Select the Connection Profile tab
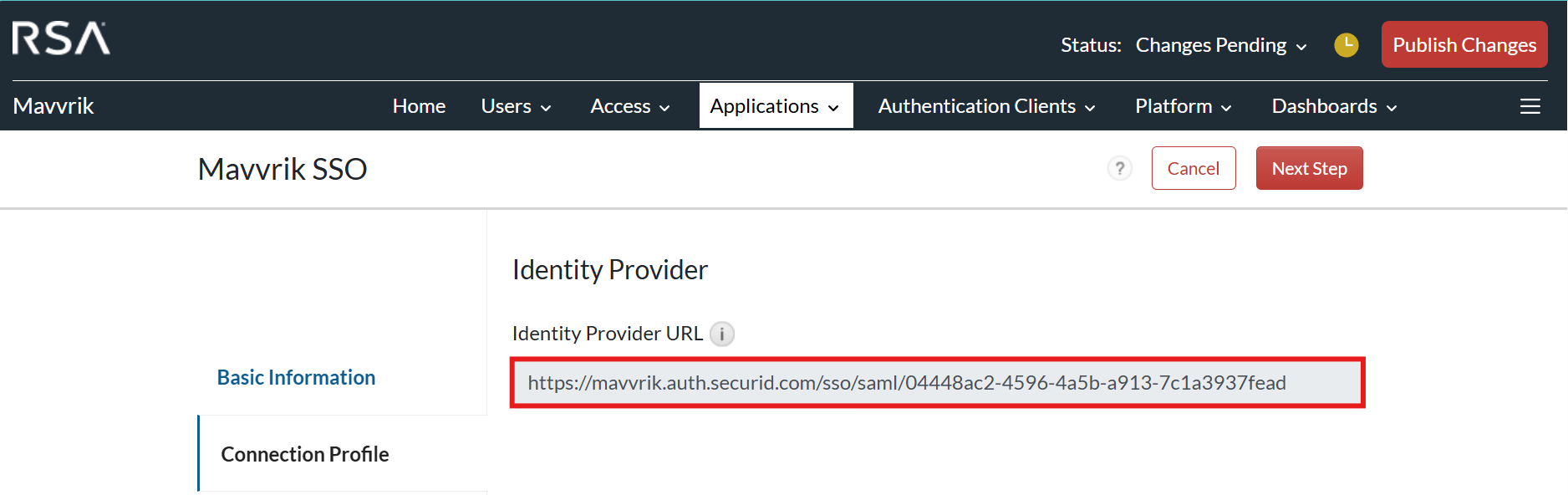The width and height of the screenshot is (1568, 495). [305, 454]
